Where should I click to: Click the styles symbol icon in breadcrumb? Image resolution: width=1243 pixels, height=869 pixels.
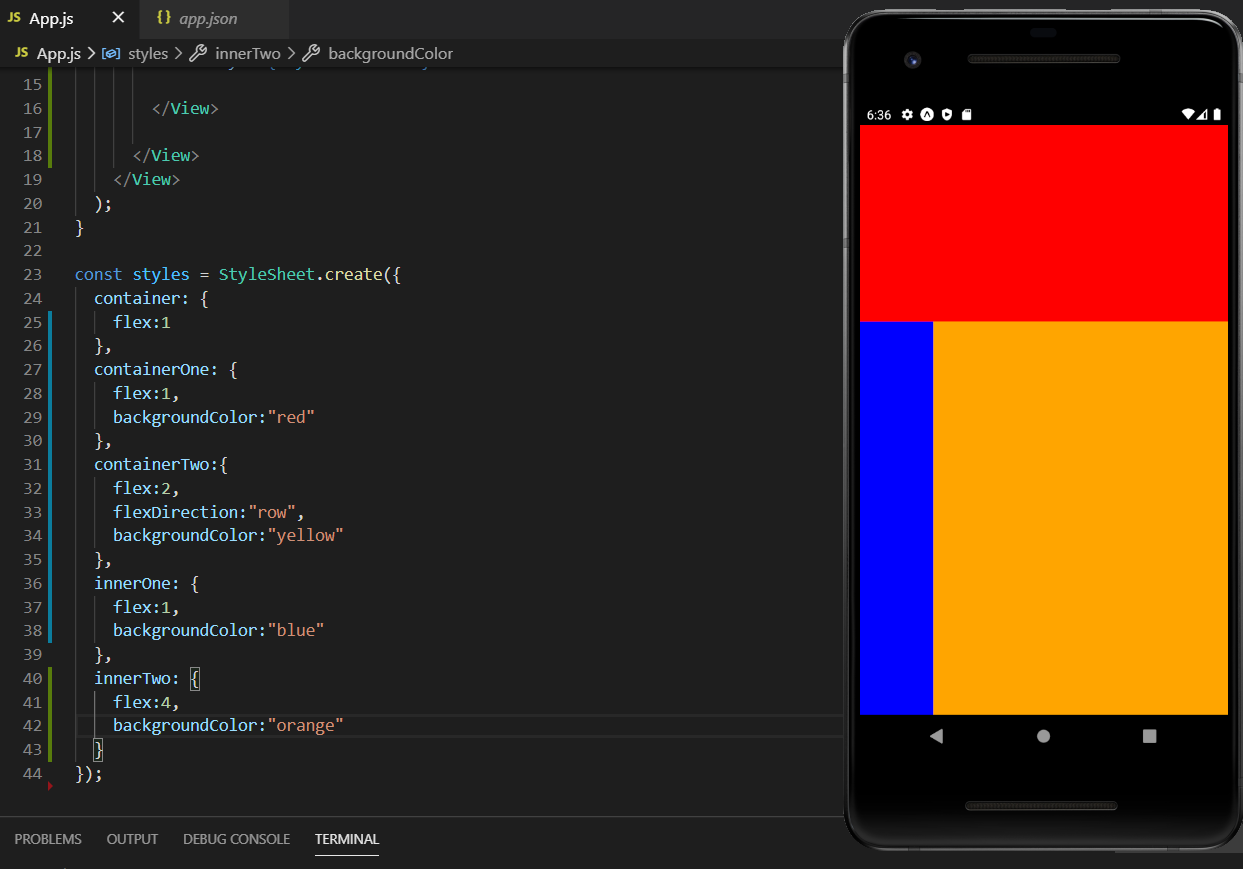111,53
